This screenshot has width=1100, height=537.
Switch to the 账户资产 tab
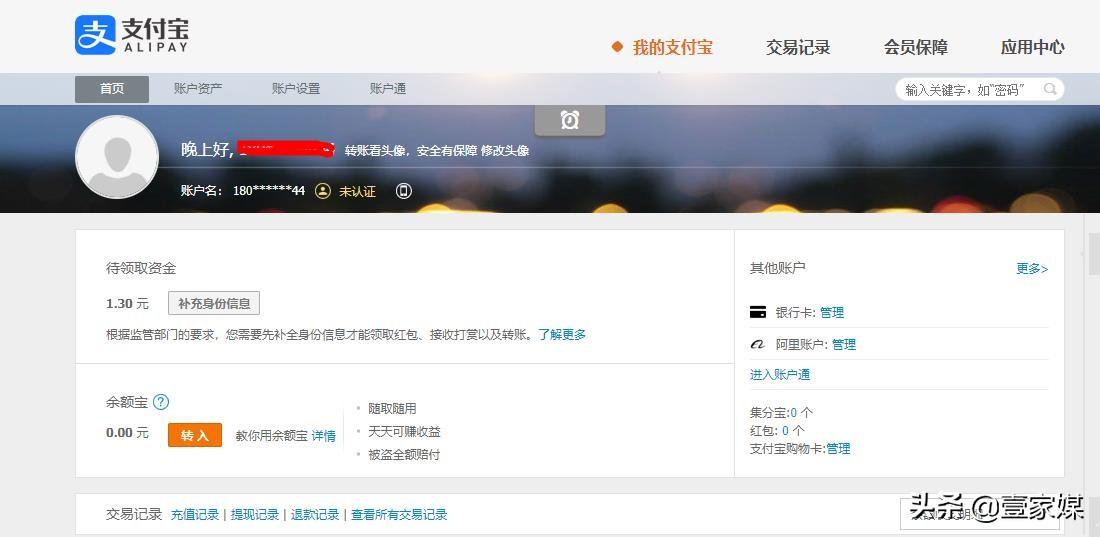click(x=198, y=89)
